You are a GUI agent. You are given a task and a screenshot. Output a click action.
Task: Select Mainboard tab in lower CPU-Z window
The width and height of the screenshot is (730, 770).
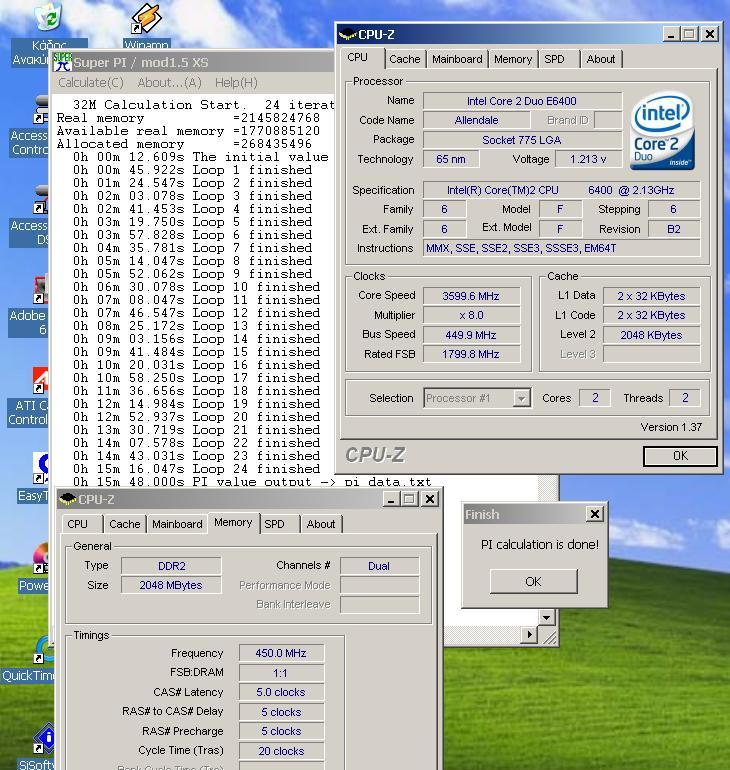[x=177, y=524]
